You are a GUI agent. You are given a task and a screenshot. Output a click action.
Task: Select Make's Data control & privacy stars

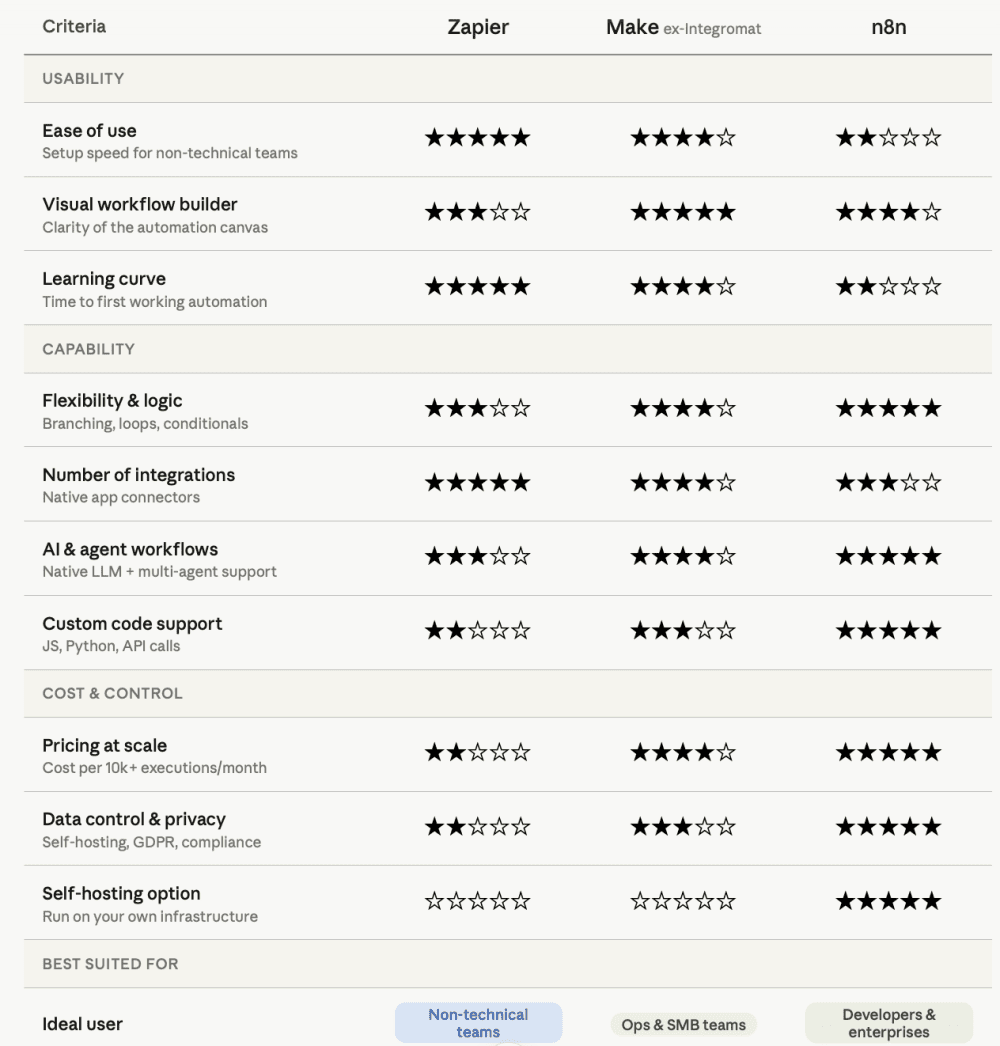tap(683, 827)
